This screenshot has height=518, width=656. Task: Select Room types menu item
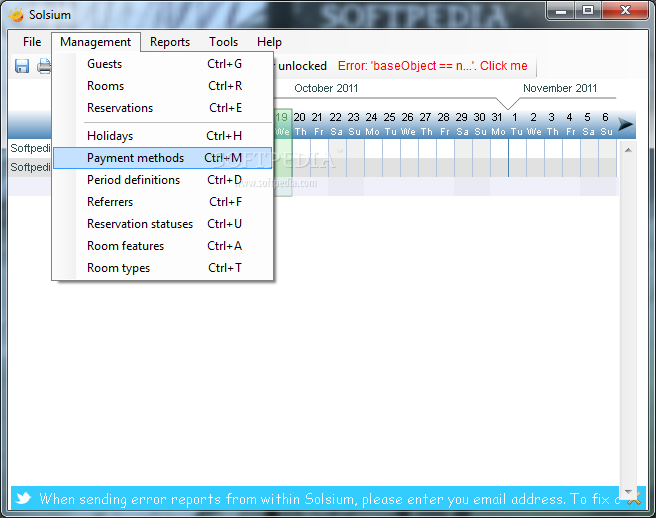(163, 268)
